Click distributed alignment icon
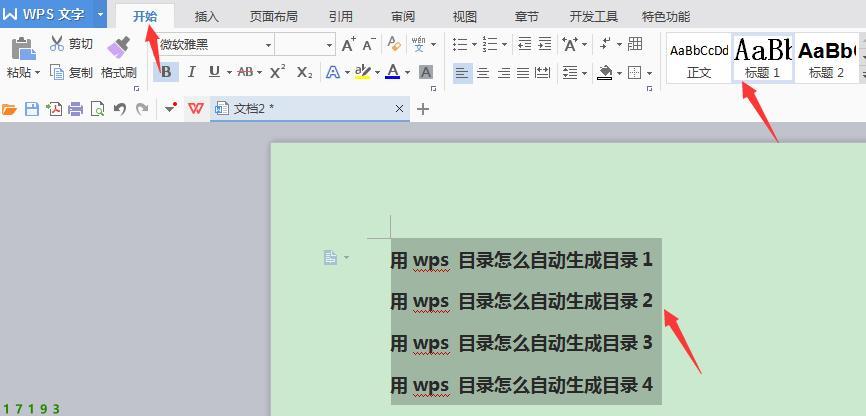Viewport: 866px width, 416px height. (543, 72)
